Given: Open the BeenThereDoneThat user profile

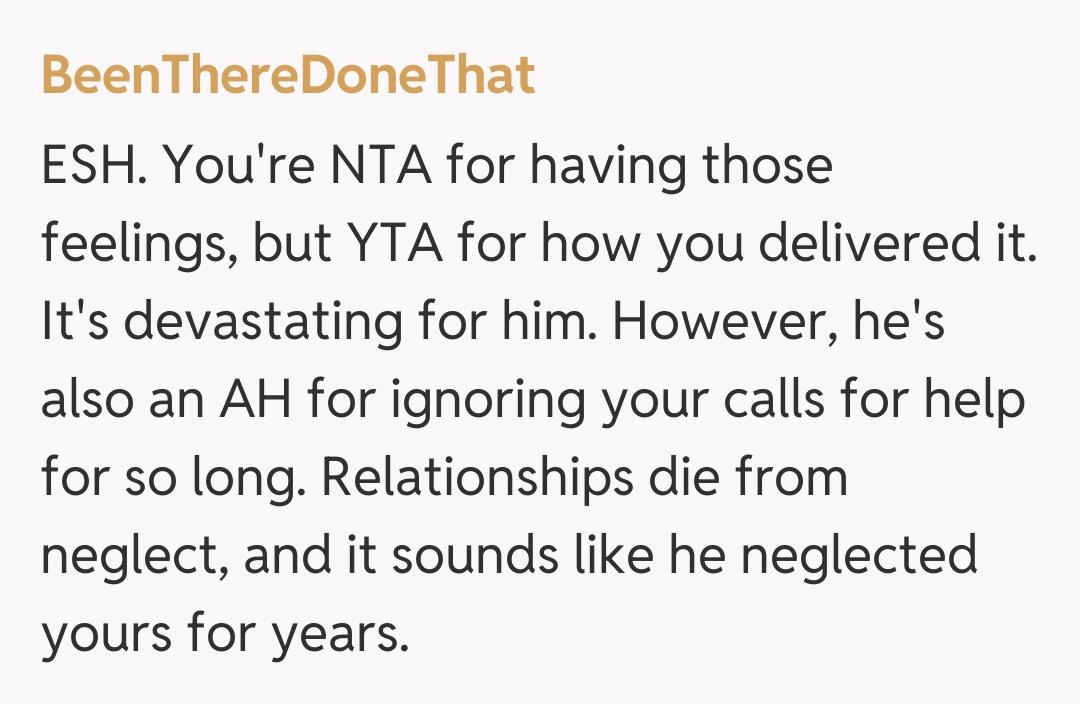Looking at the screenshot, I should [x=288, y=77].
